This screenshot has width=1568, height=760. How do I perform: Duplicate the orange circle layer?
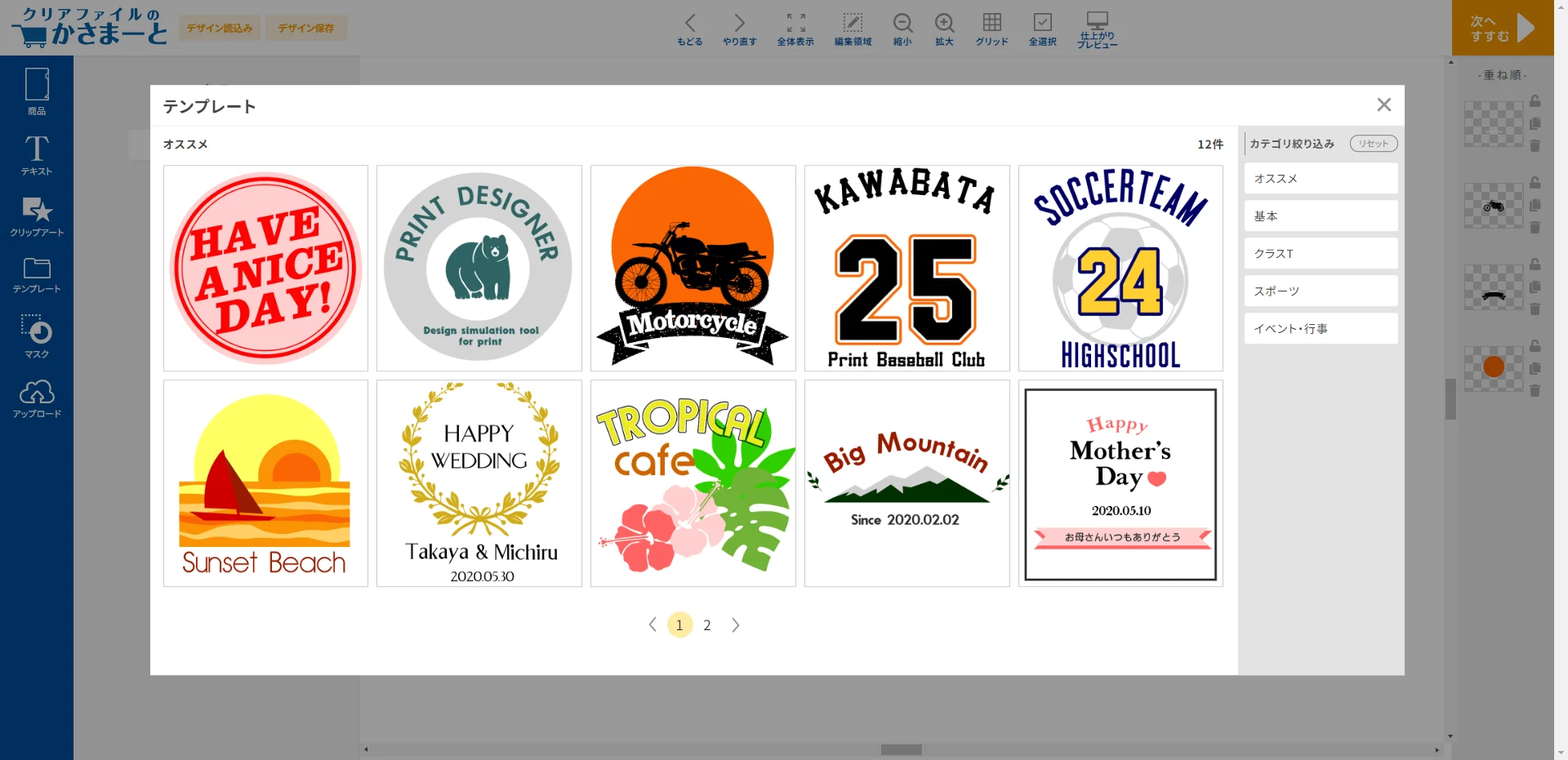pos(1535,369)
